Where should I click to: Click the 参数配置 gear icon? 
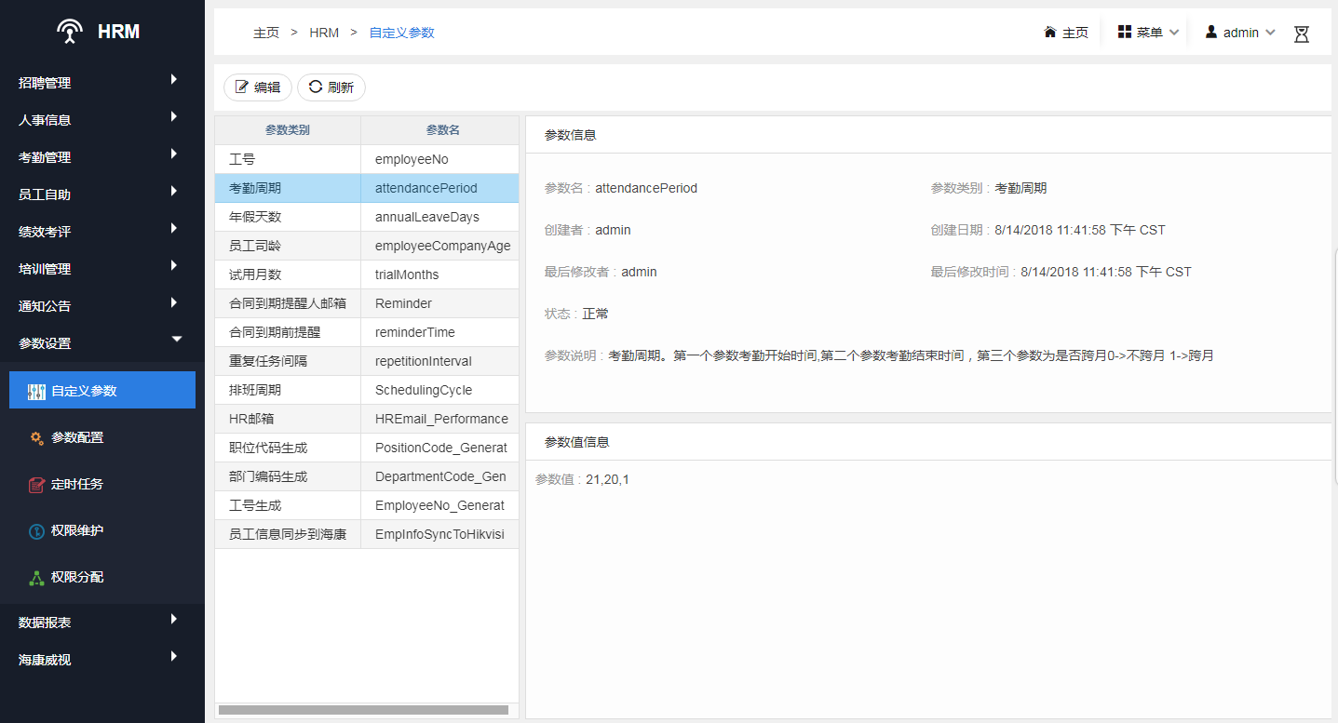pyautogui.click(x=37, y=438)
